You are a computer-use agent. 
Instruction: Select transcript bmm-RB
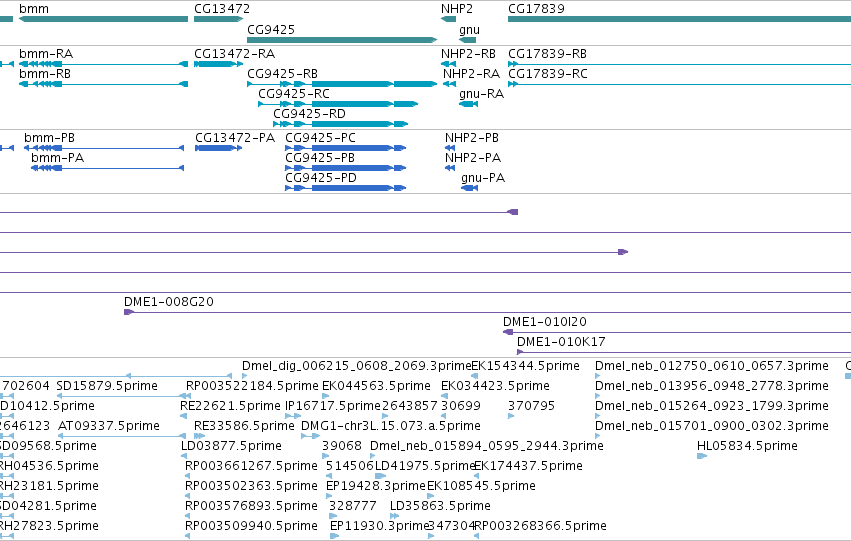point(45,74)
